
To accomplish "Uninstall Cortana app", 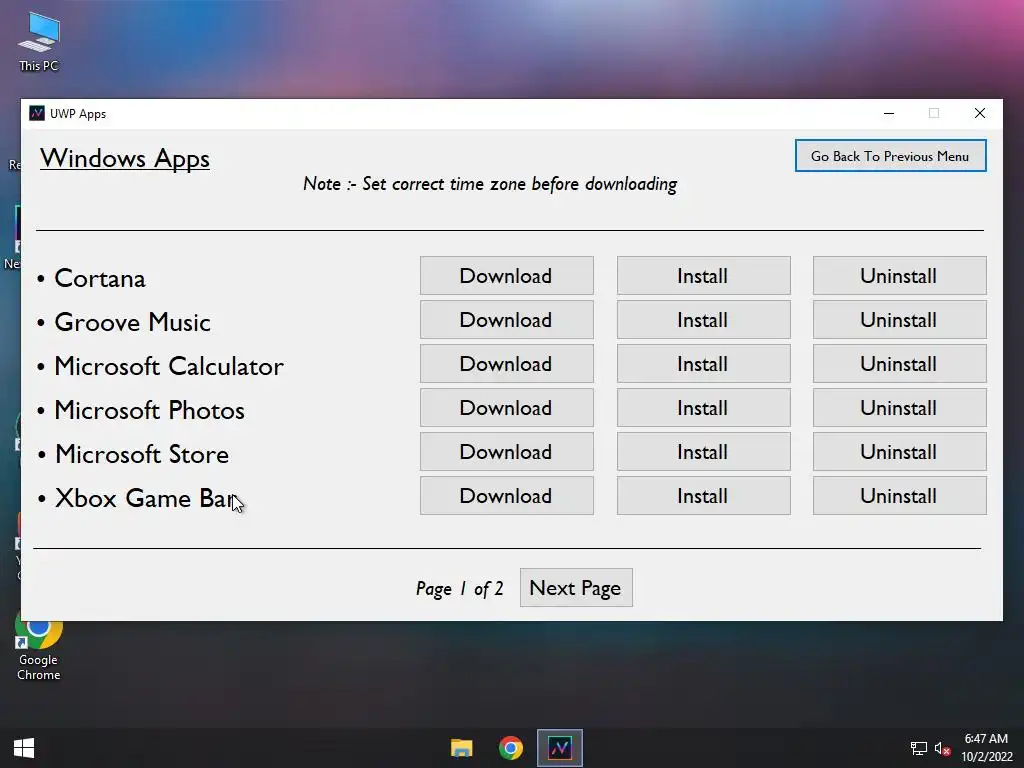I will click(899, 276).
